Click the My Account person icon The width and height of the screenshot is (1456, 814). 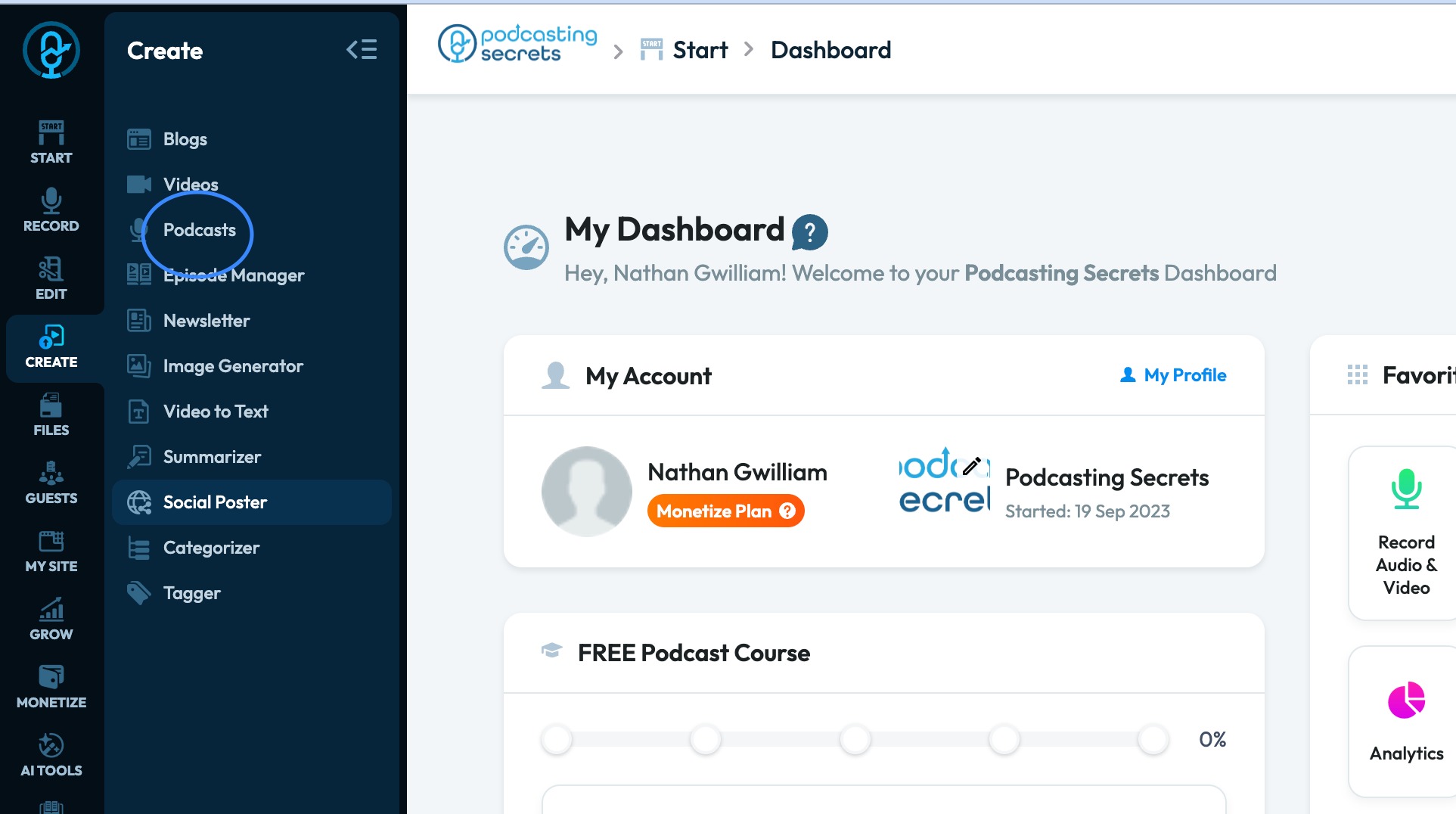(555, 375)
